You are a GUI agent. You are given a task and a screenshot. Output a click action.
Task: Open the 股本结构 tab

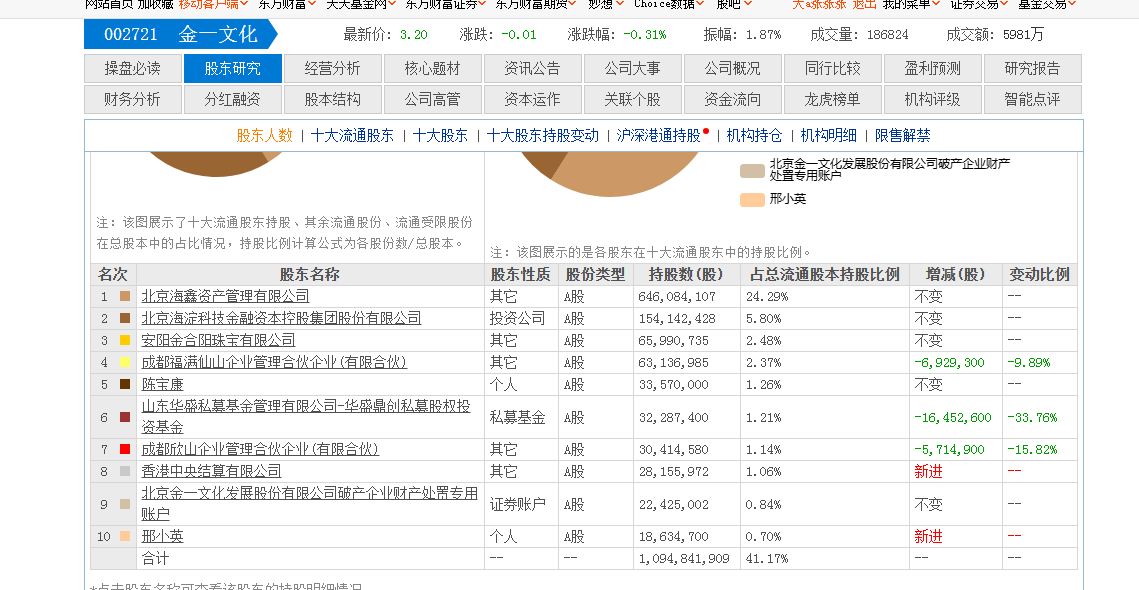(x=332, y=100)
